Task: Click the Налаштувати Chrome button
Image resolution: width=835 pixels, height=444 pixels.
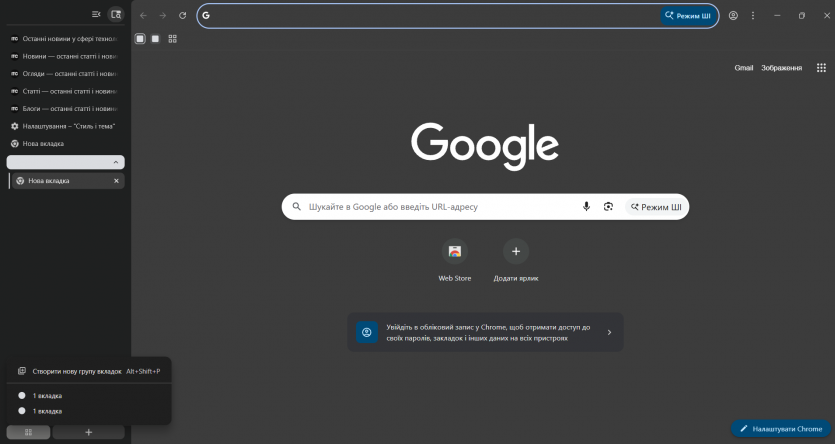Action: coord(781,429)
